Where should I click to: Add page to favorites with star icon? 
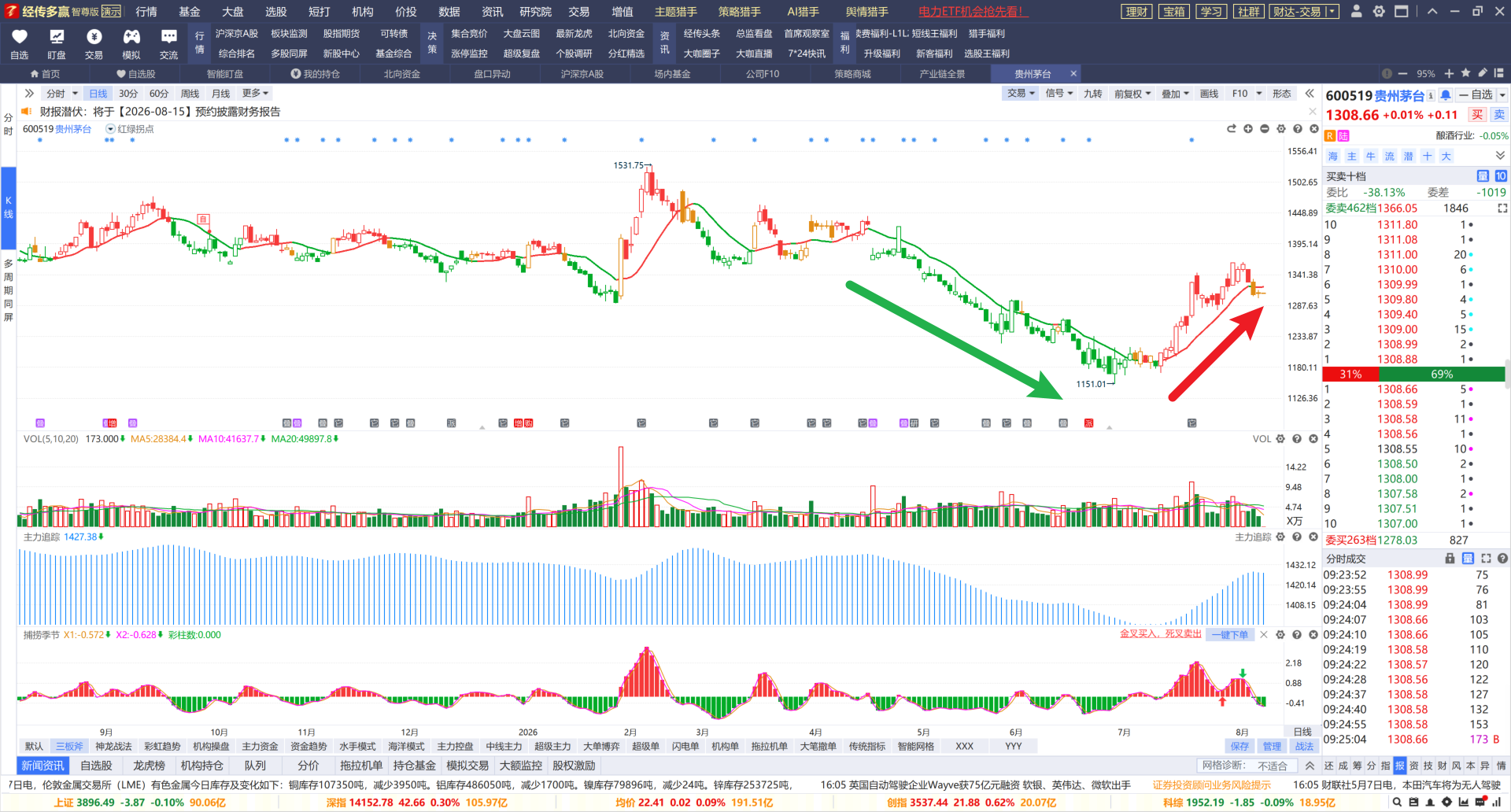[x=1465, y=73]
